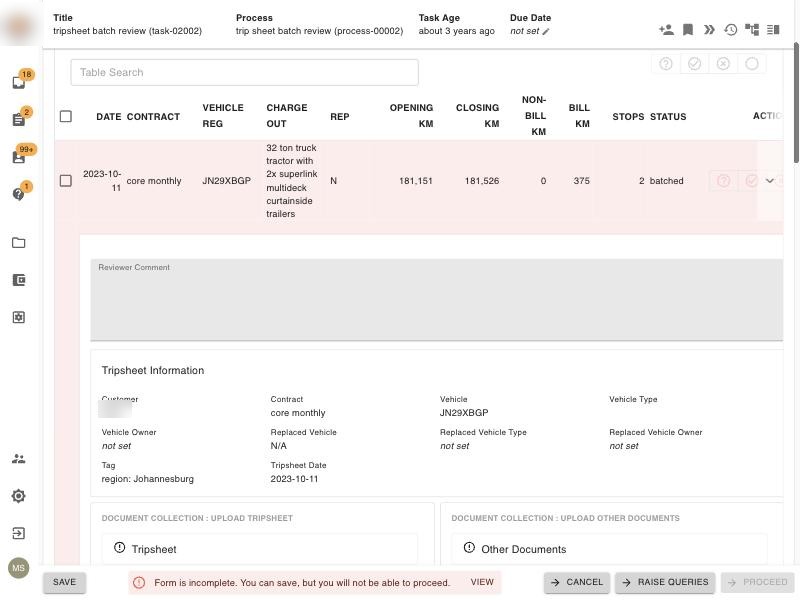Open the MS user avatar
The height and width of the screenshot is (600, 800).
tap(19, 568)
